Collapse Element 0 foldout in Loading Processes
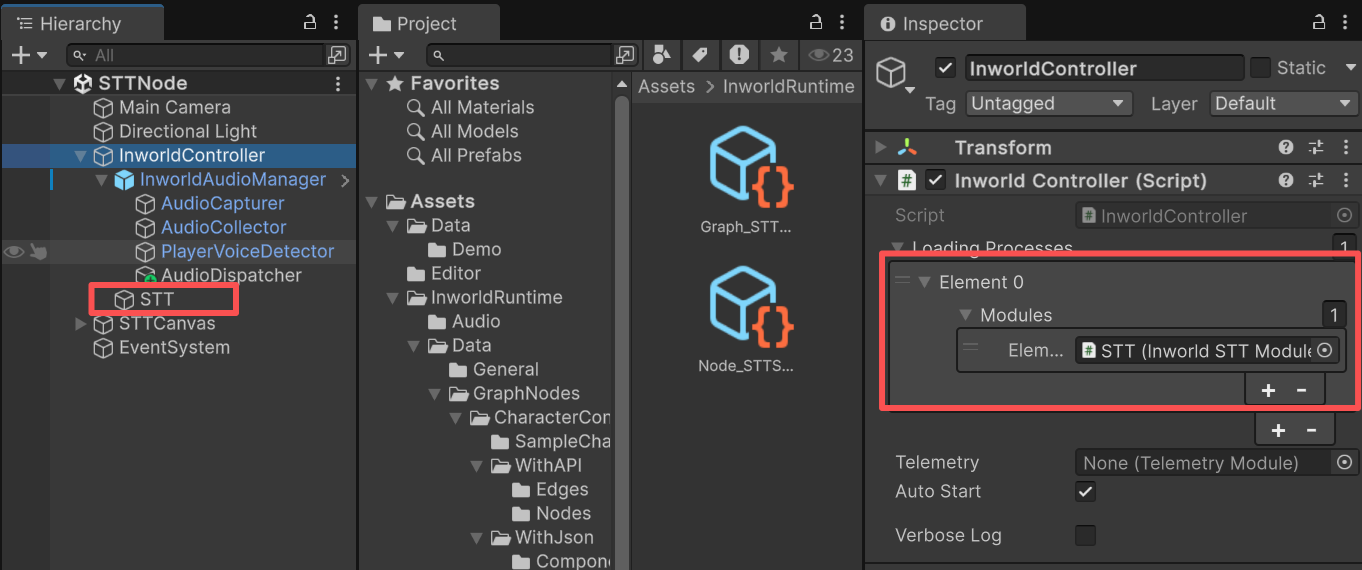1362x570 pixels. click(924, 282)
